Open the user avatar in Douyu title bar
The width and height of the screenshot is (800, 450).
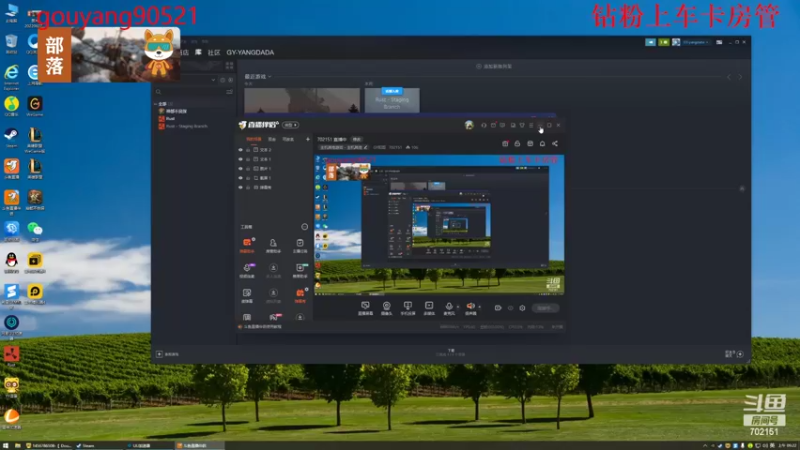coord(469,125)
